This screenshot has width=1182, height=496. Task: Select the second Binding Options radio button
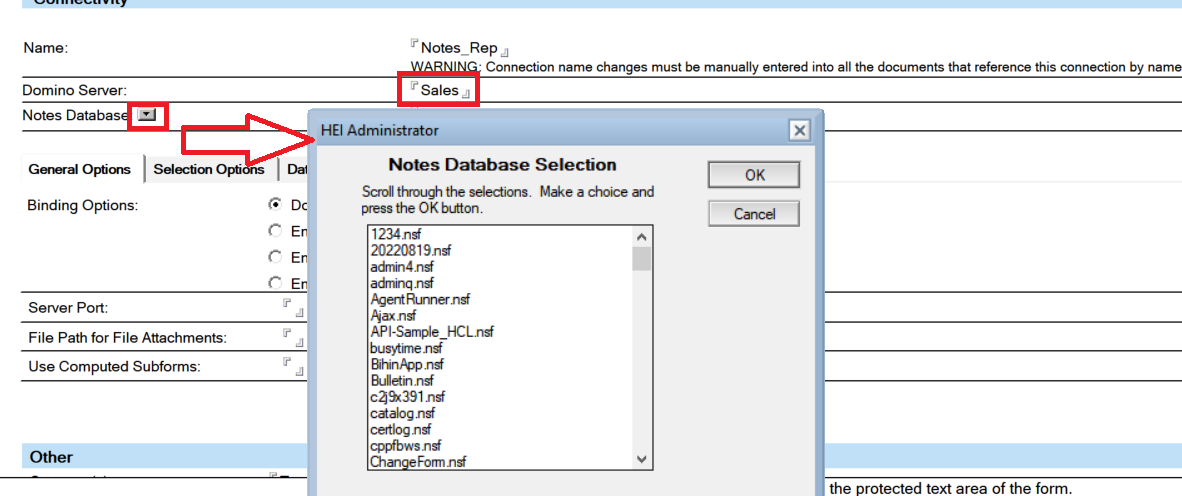274,230
